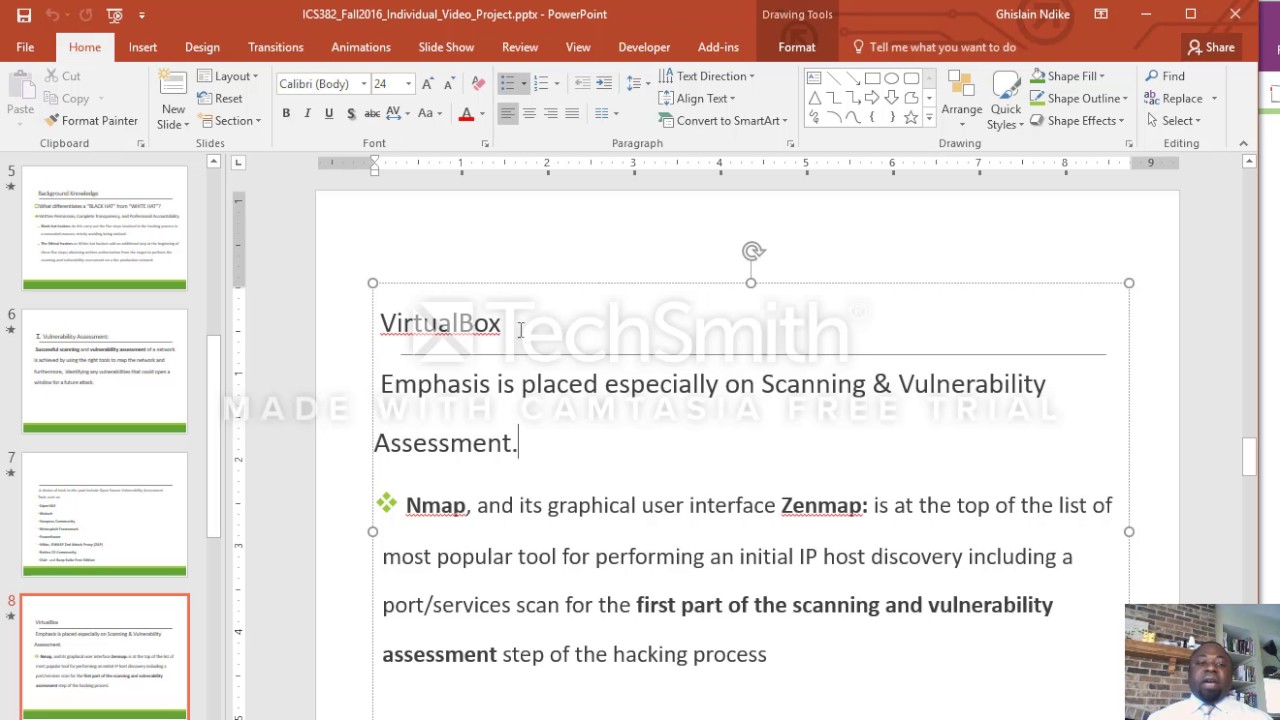Screen dimensions: 1280x720
Task: Decrease the list indent level
Action: tap(582, 84)
